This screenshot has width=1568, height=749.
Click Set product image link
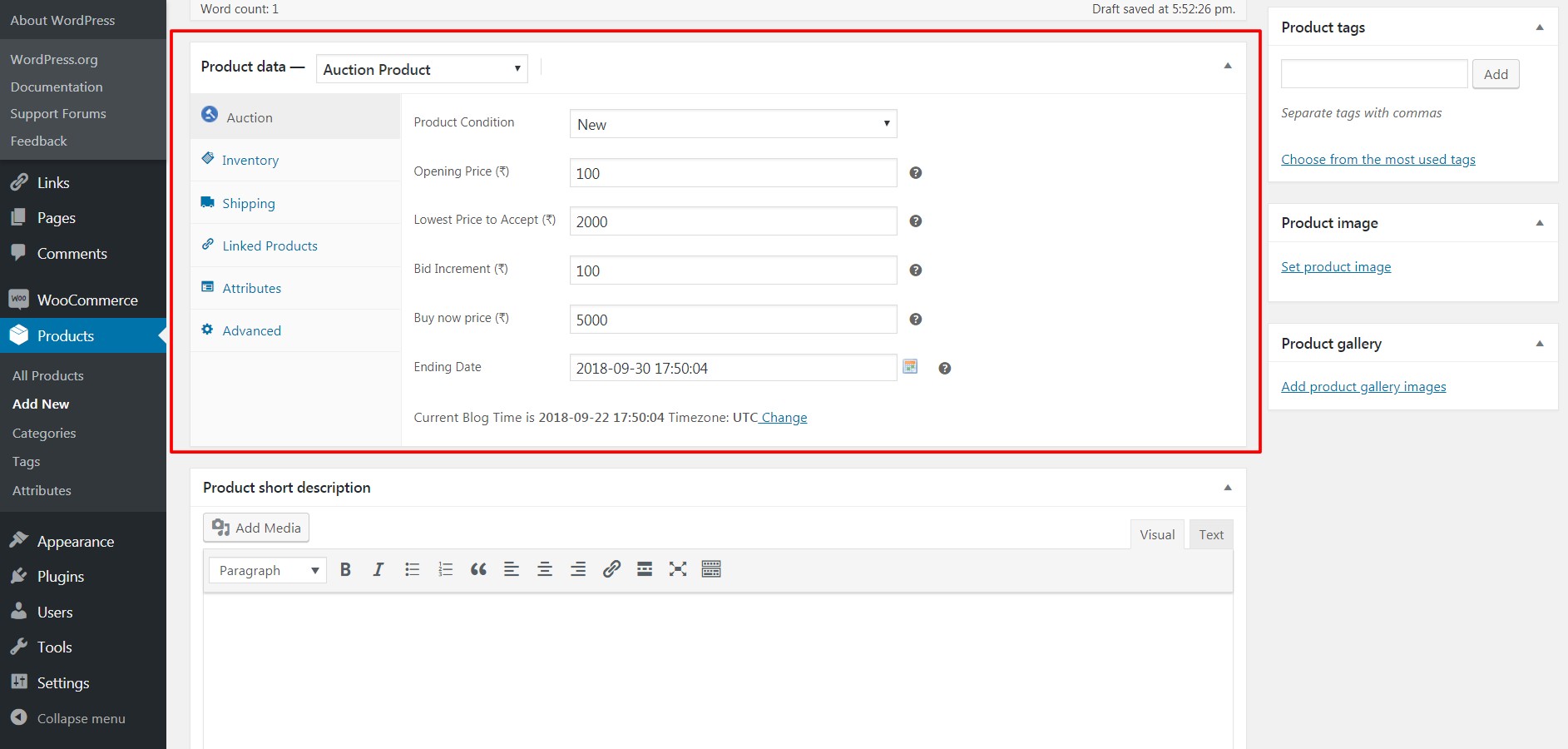click(1336, 267)
